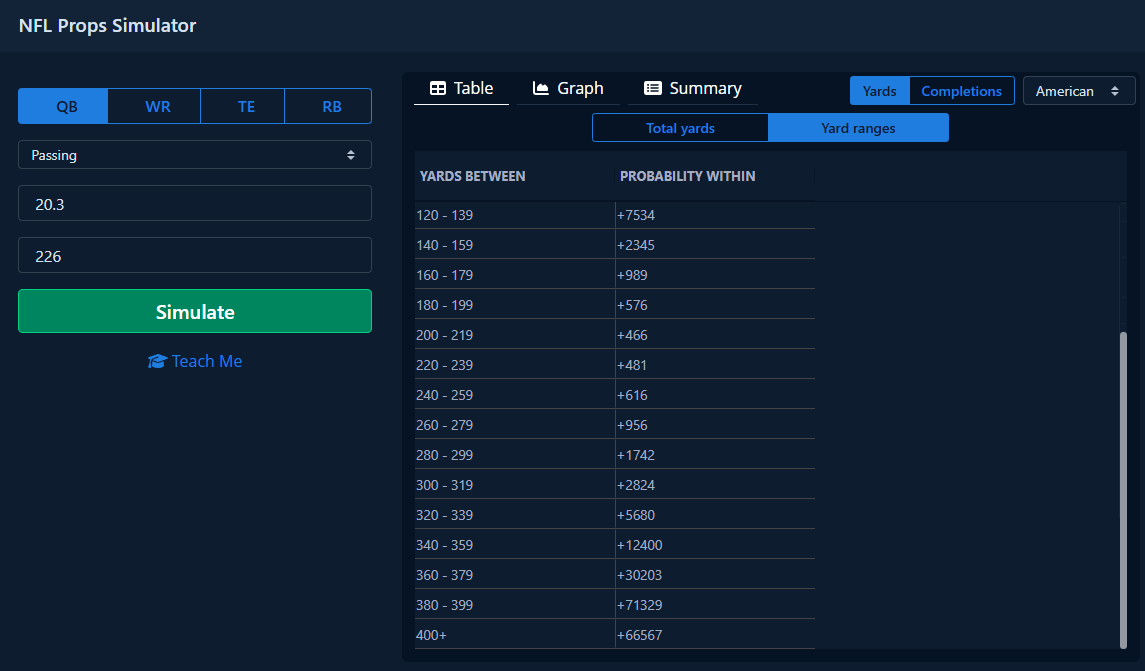The height and width of the screenshot is (671, 1145).
Task: Open the Teach Me link
Action: (206, 361)
